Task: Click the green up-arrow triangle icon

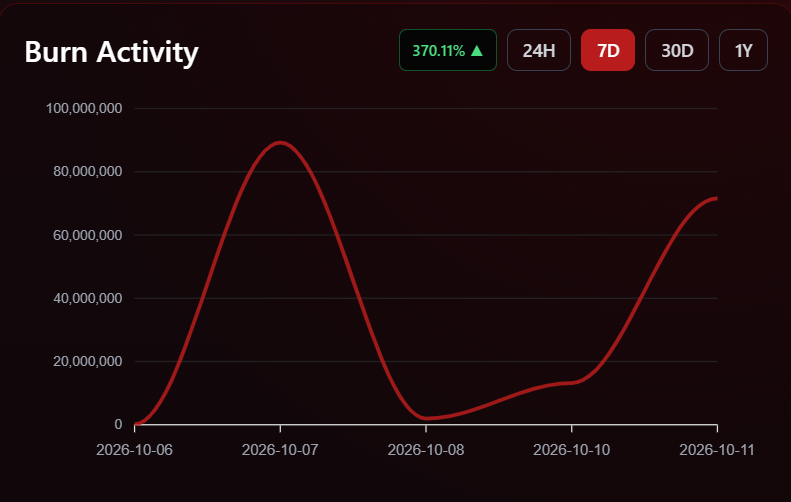Action: coord(477,50)
